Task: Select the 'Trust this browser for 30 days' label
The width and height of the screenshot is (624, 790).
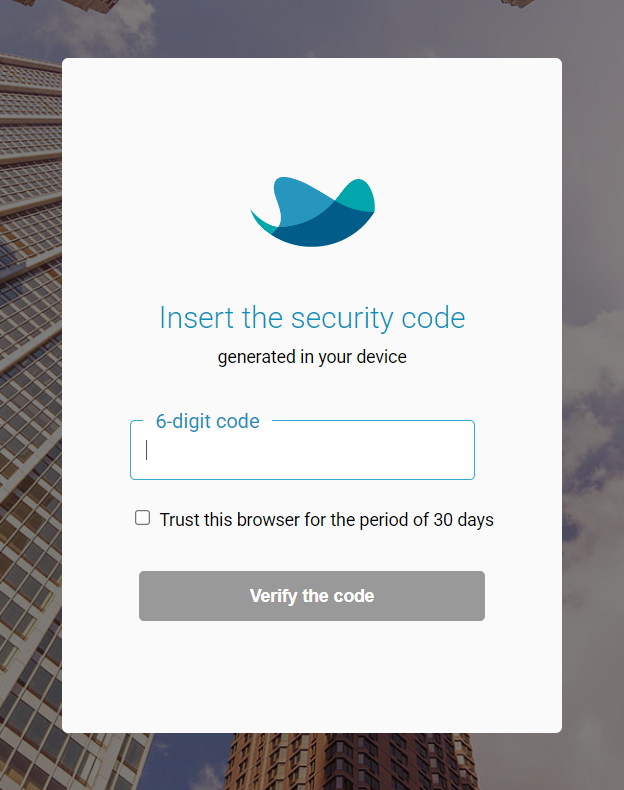Action: click(x=326, y=519)
